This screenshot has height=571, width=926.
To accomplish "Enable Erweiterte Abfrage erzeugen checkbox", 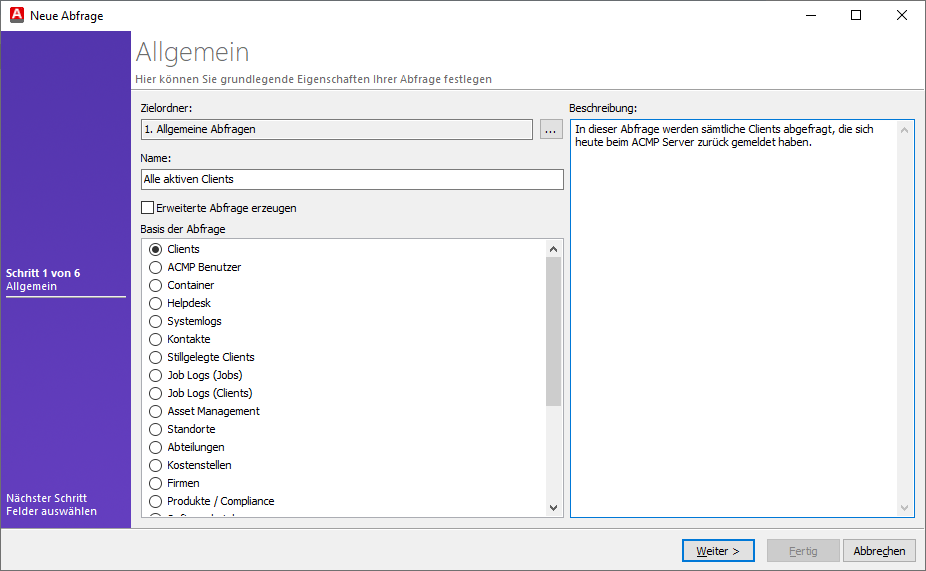I will (148, 208).
